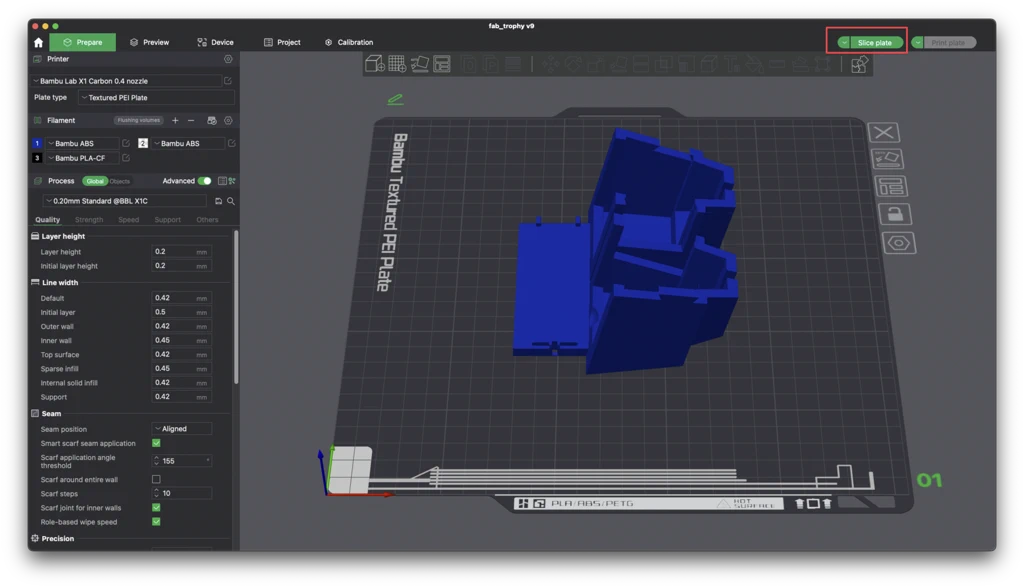Select the Scale tool in top toolbar
The width and height of the screenshot is (1024, 588).
point(595,64)
